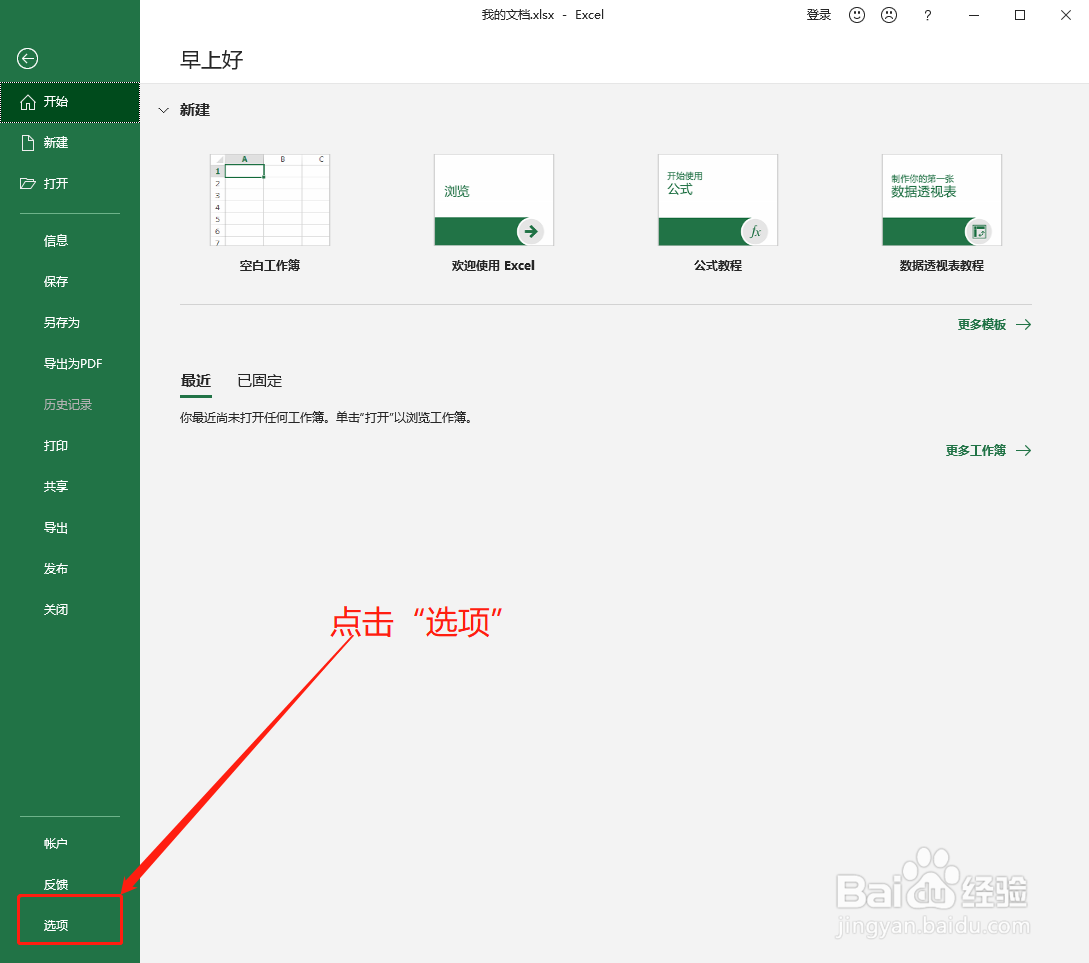This screenshot has height=963, width=1089.
Task: Click the arrow next to 更多模板
Action: 1024,325
